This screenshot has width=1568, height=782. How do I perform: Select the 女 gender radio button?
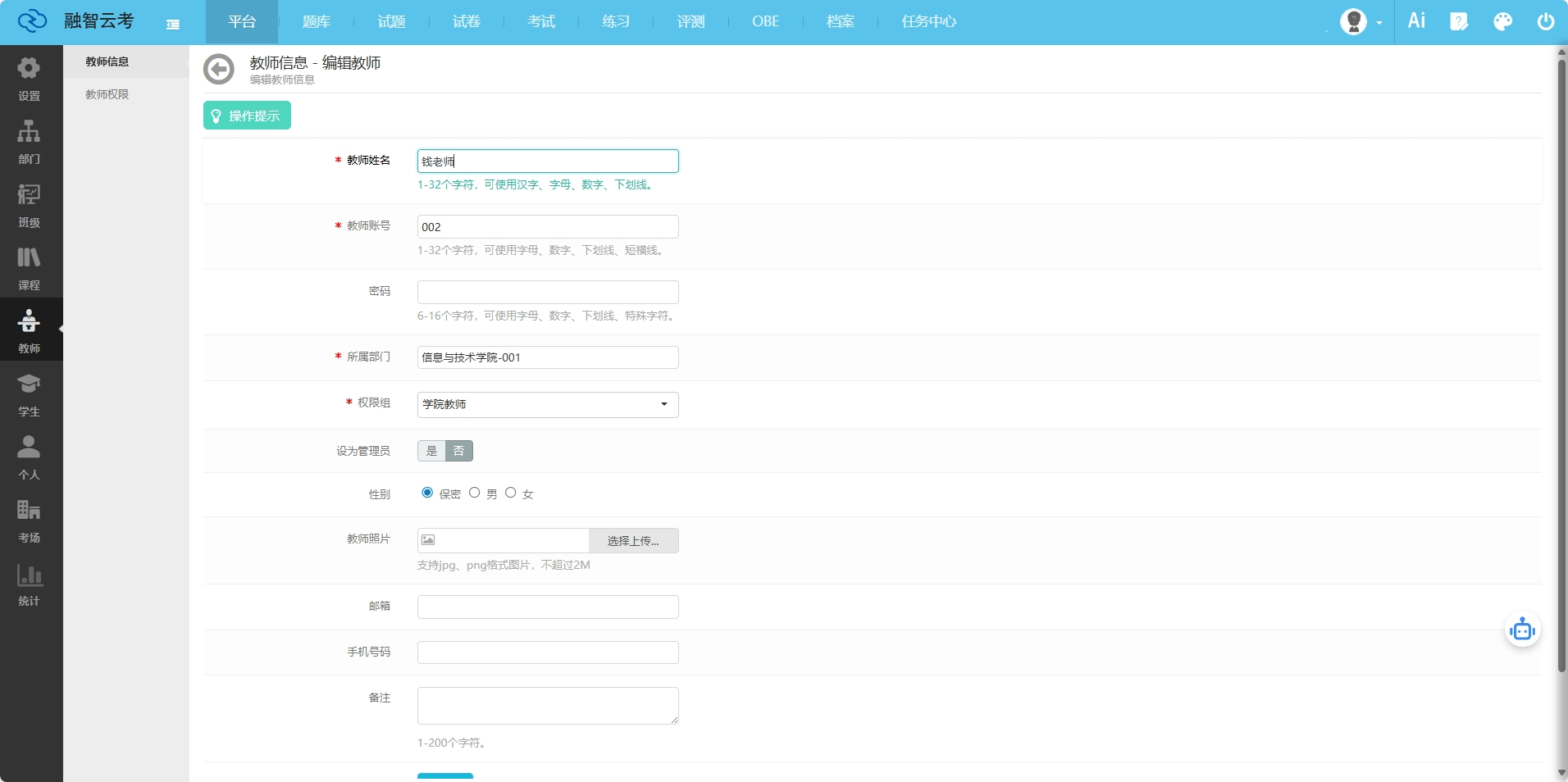click(x=511, y=493)
